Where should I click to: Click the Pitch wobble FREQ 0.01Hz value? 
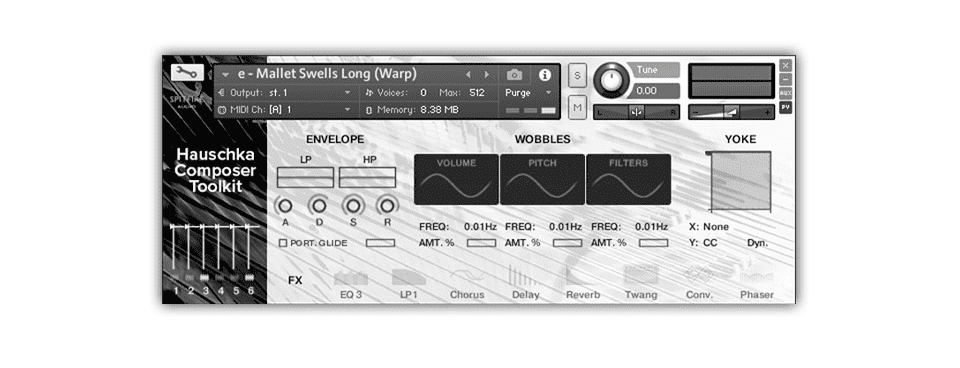pos(565,227)
